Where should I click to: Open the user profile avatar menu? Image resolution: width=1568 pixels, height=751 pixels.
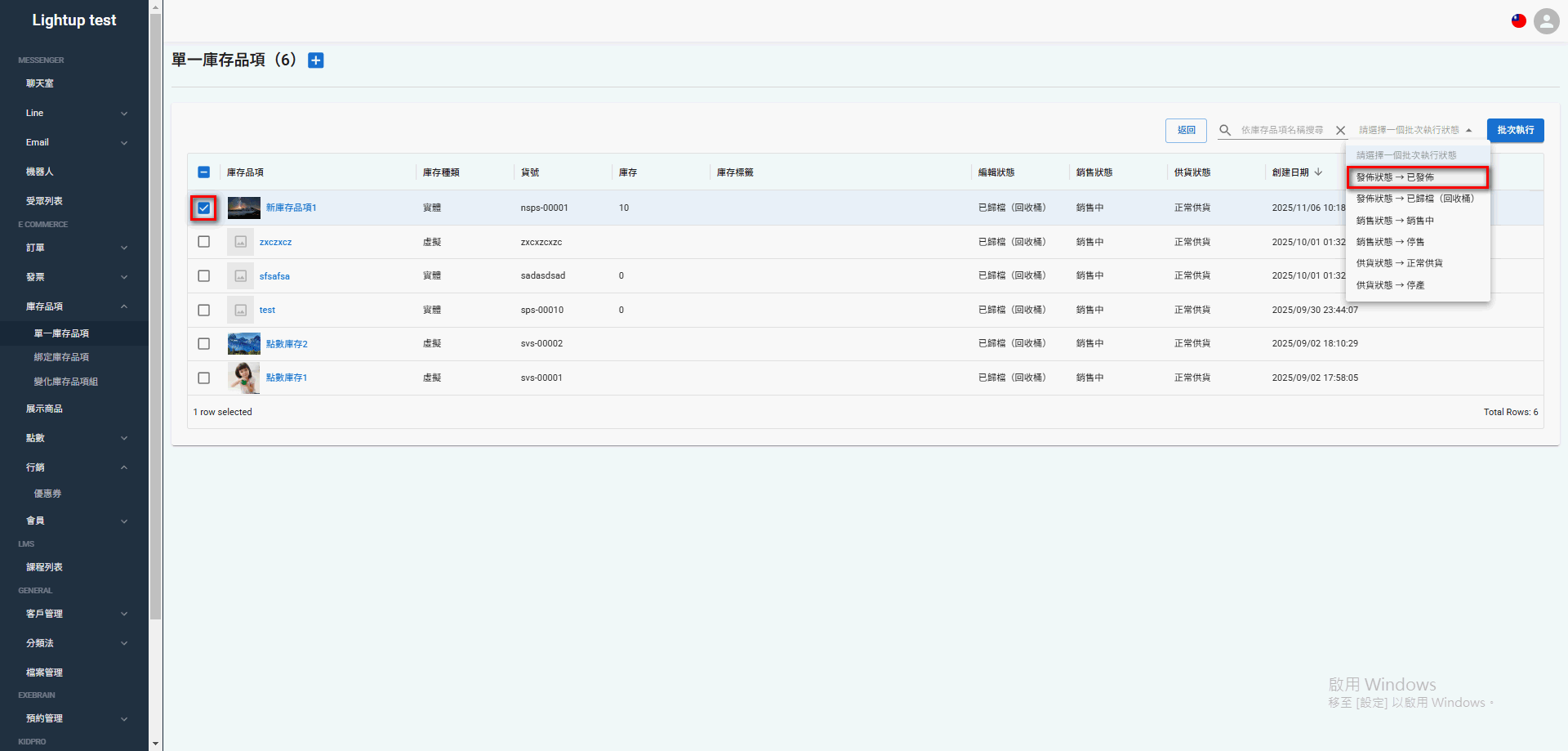1546,21
